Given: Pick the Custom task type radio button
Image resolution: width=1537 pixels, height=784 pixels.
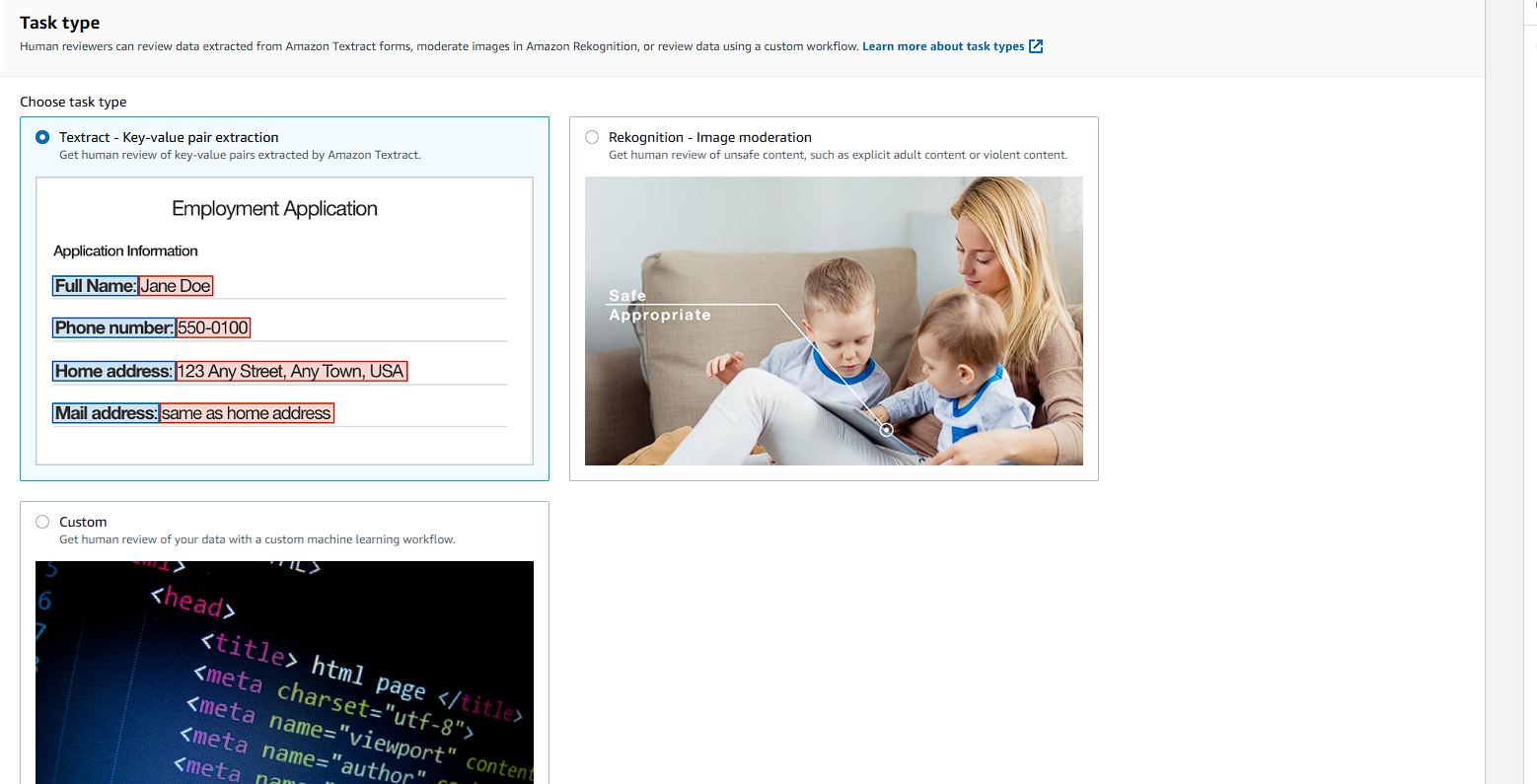Looking at the screenshot, I should click(x=42, y=522).
